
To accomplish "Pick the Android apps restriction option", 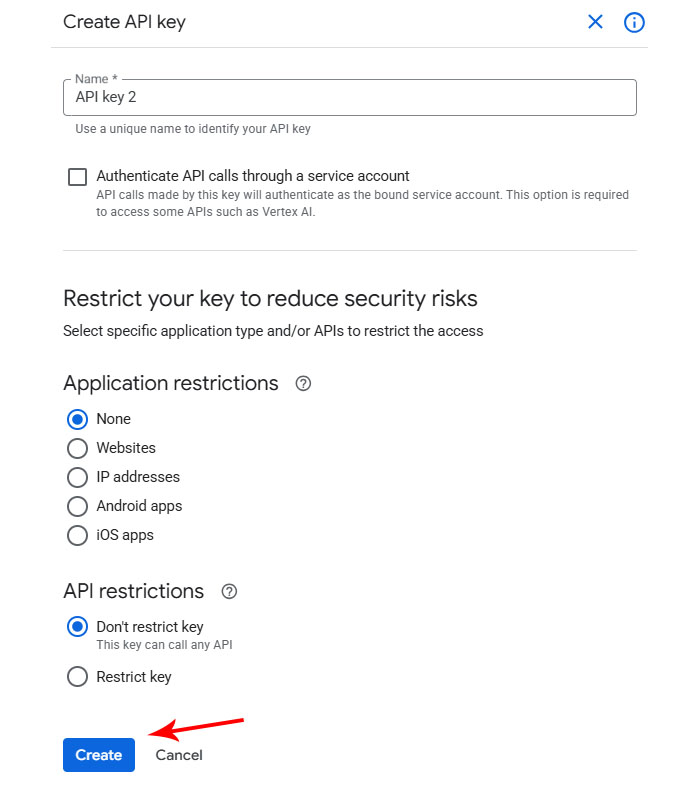I will point(77,506).
